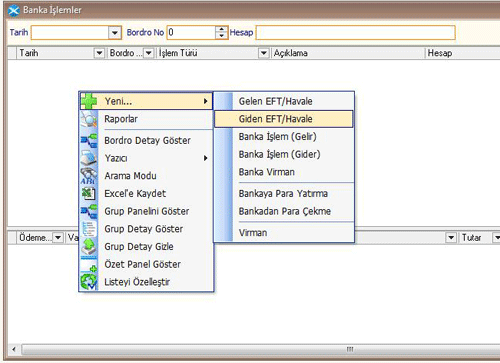Choose Banka İşlem (Gelir)
Image resolution: width=500 pixels, height=363 pixels.
coord(284,137)
